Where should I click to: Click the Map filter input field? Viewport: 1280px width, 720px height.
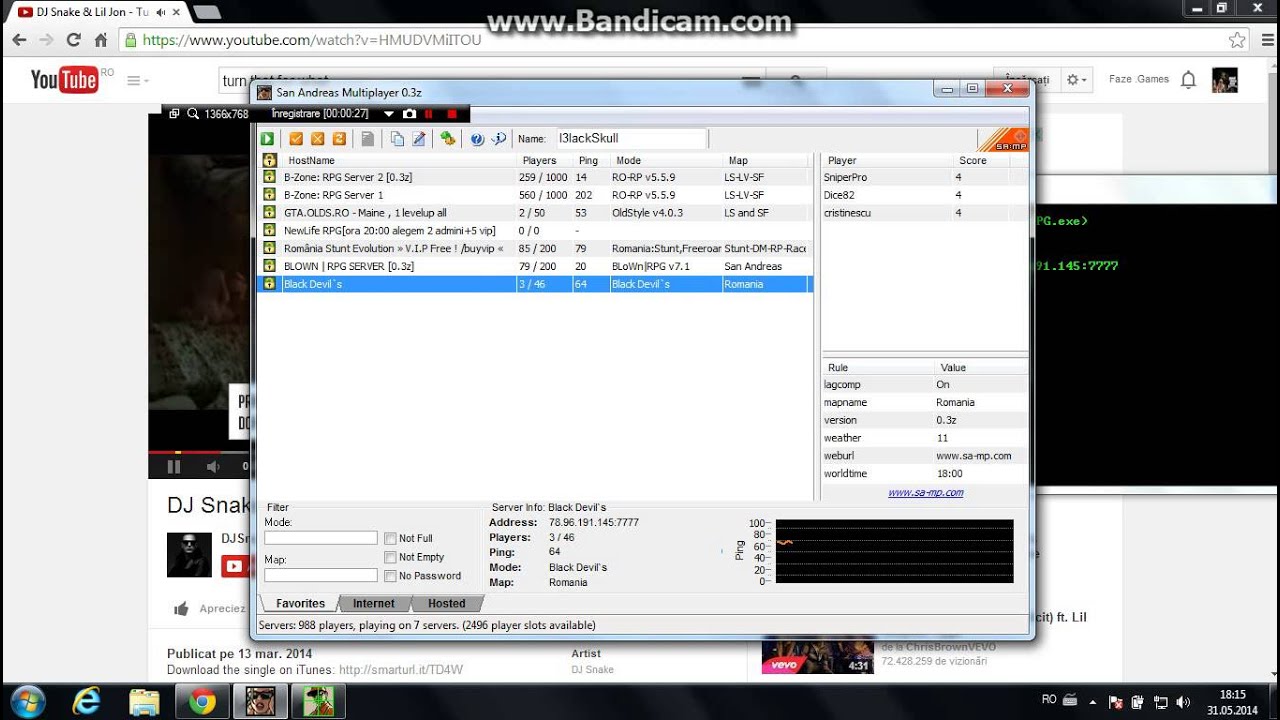pyautogui.click(x=321, y=575)
